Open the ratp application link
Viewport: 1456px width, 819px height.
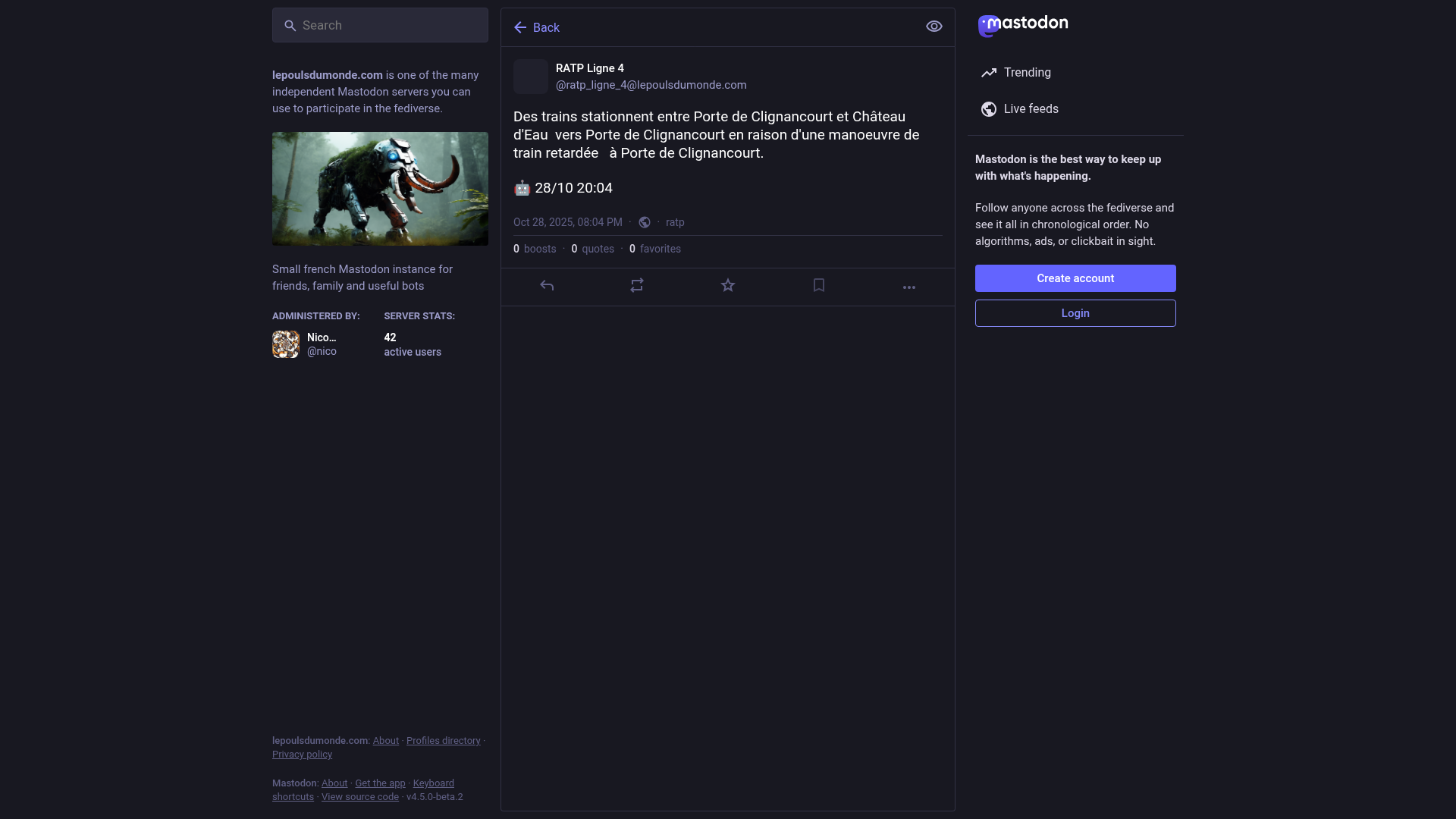point(675,222)
